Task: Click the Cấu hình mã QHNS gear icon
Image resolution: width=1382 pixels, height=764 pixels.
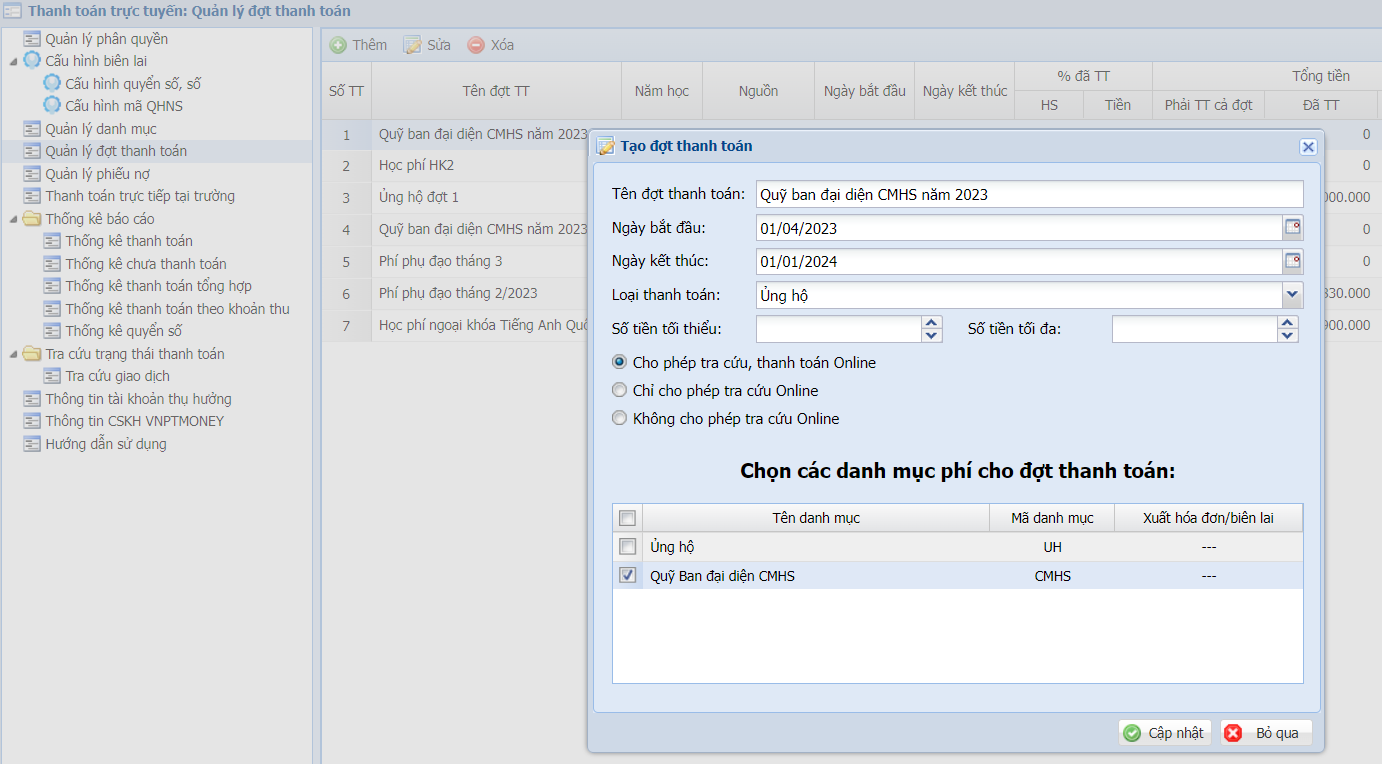Action: pos(52,106)
